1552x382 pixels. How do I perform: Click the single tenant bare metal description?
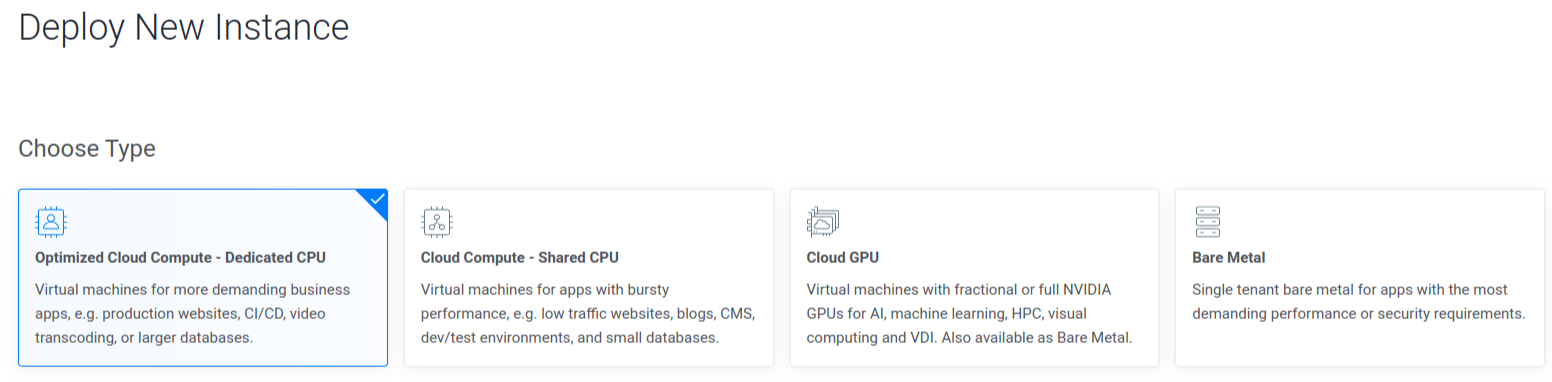click(x=1358, y=302)
